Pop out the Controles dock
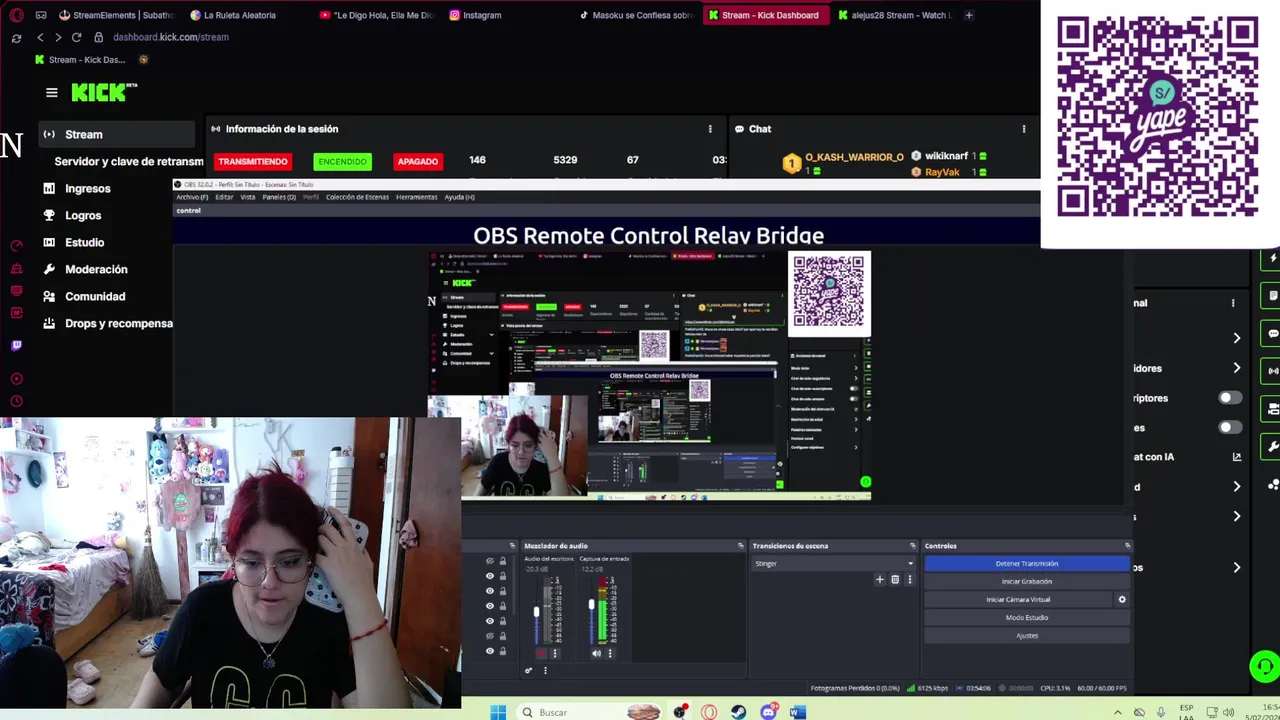Screen dimensions: 1280x720 point(1127,546)
